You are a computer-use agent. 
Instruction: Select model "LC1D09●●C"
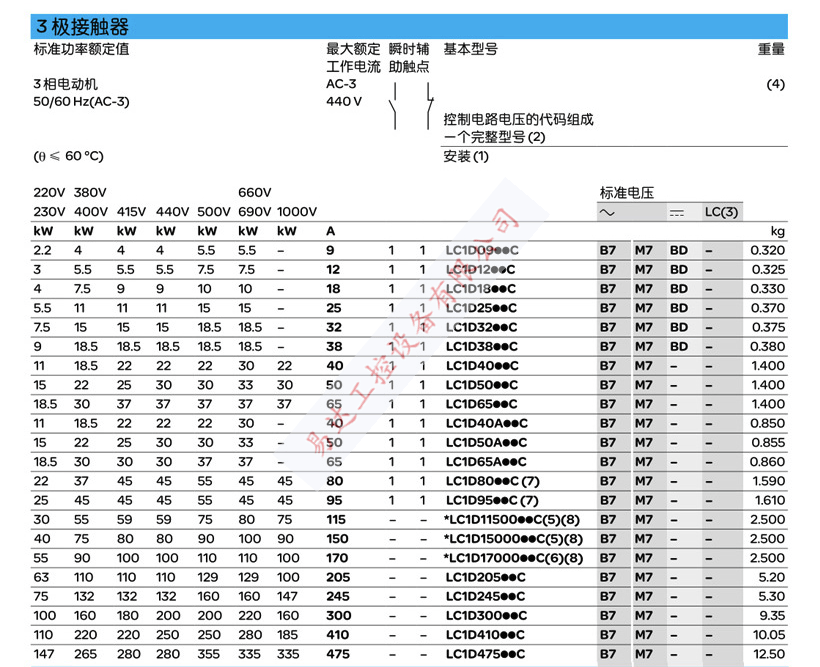tap(482, 251)
